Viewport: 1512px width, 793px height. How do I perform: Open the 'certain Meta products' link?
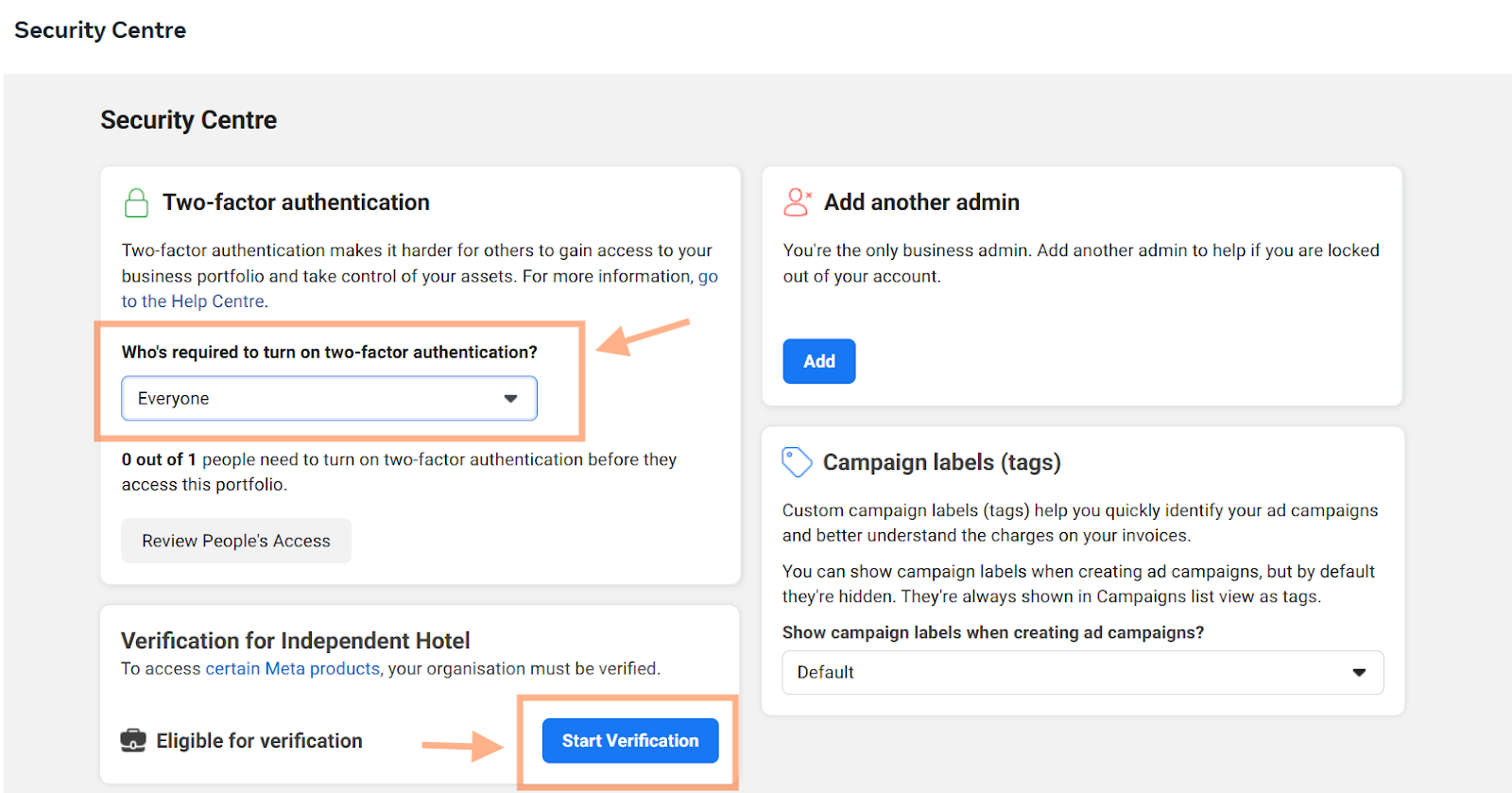pos(292,668)
